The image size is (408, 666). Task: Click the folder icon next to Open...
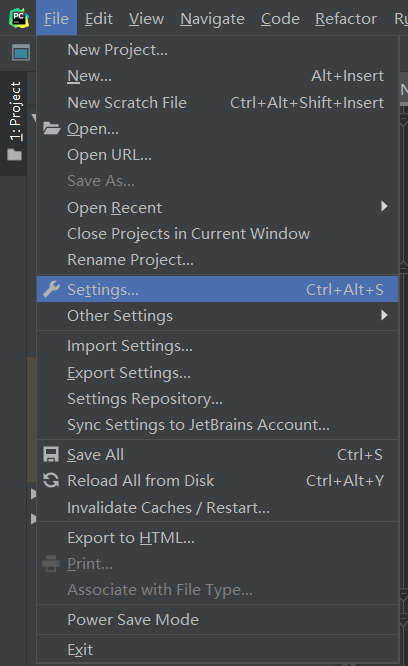51,128
